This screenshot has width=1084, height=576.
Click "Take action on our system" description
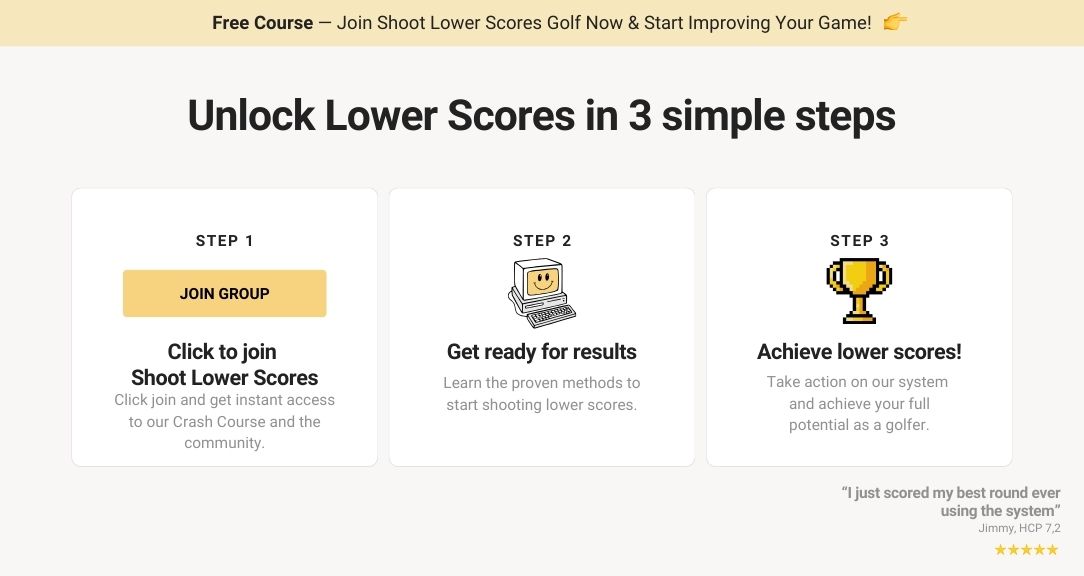click(x=859, y=403)
